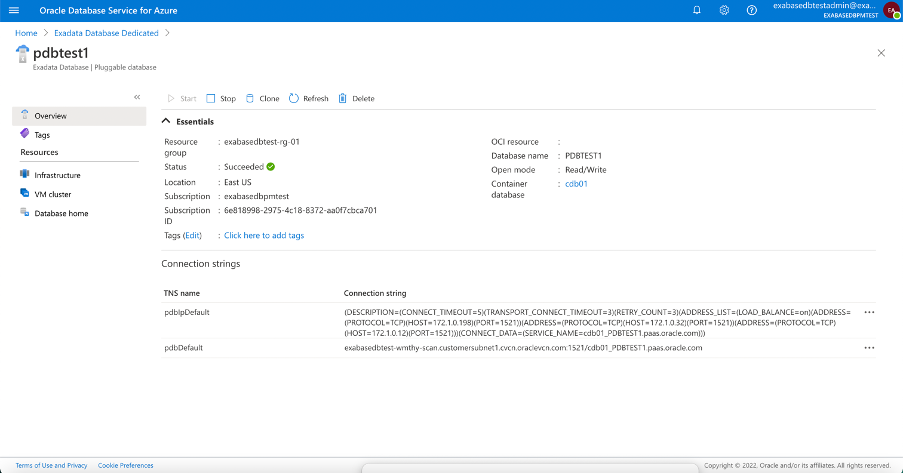Select the pdbDefault connection string text
Image resolution: width=904 pixels, height=474 pixels.
pos(523,348)
